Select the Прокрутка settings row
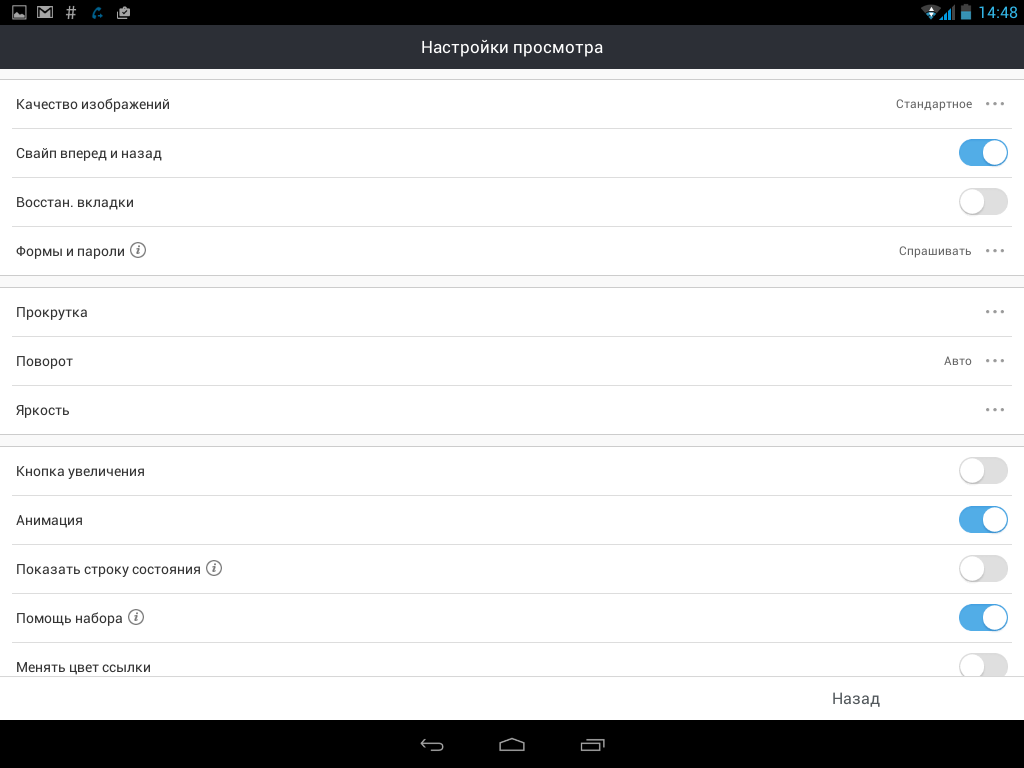The image size is (1024, 768). click(x=512, y=312)
